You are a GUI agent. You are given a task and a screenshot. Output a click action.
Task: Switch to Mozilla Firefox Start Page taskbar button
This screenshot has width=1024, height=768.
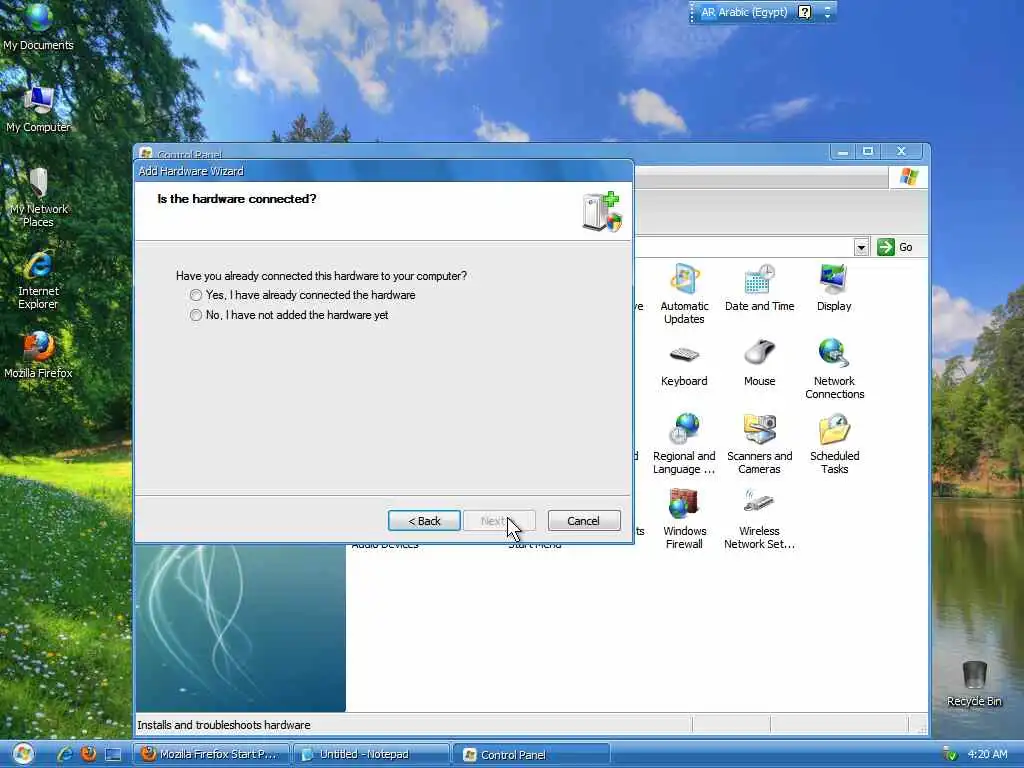(211, 754)
